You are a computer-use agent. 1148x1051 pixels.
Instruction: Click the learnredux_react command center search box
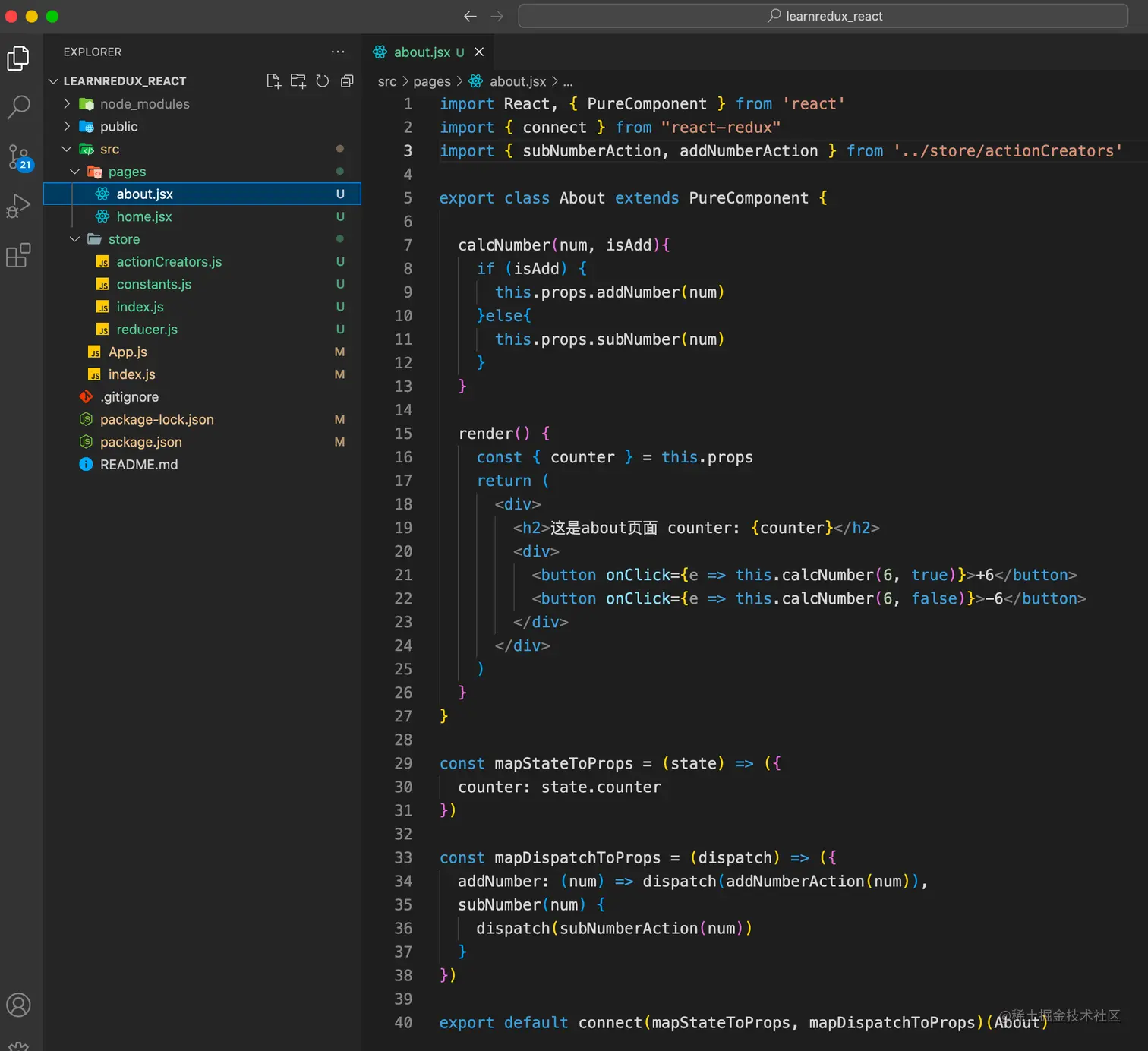tap(823, 16)
